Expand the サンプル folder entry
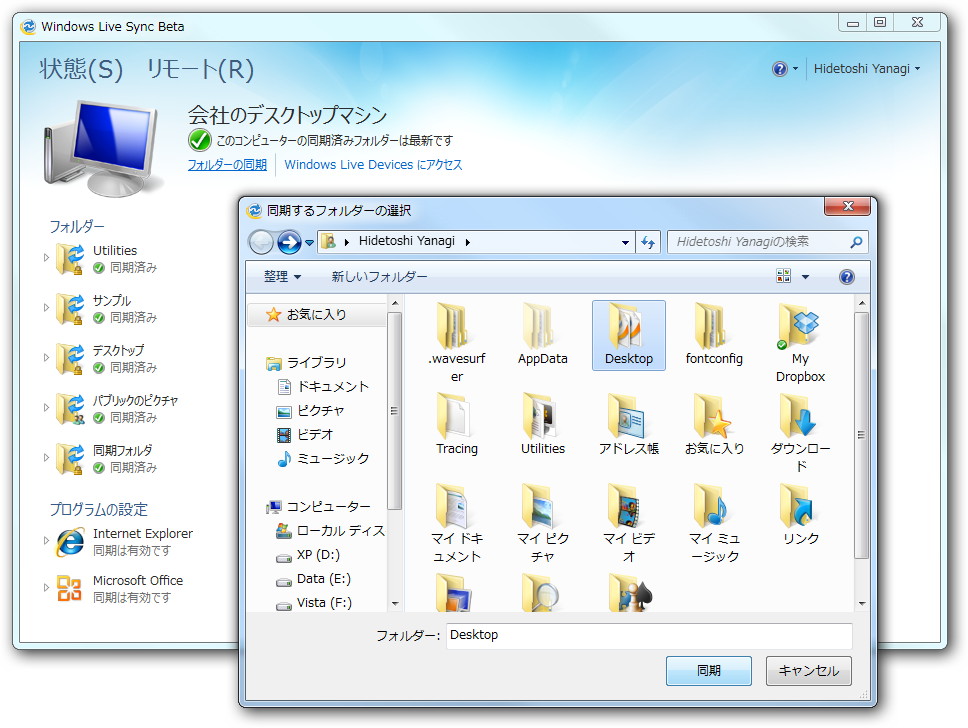Viewport: 968px width, 728px height. [46, 308]
